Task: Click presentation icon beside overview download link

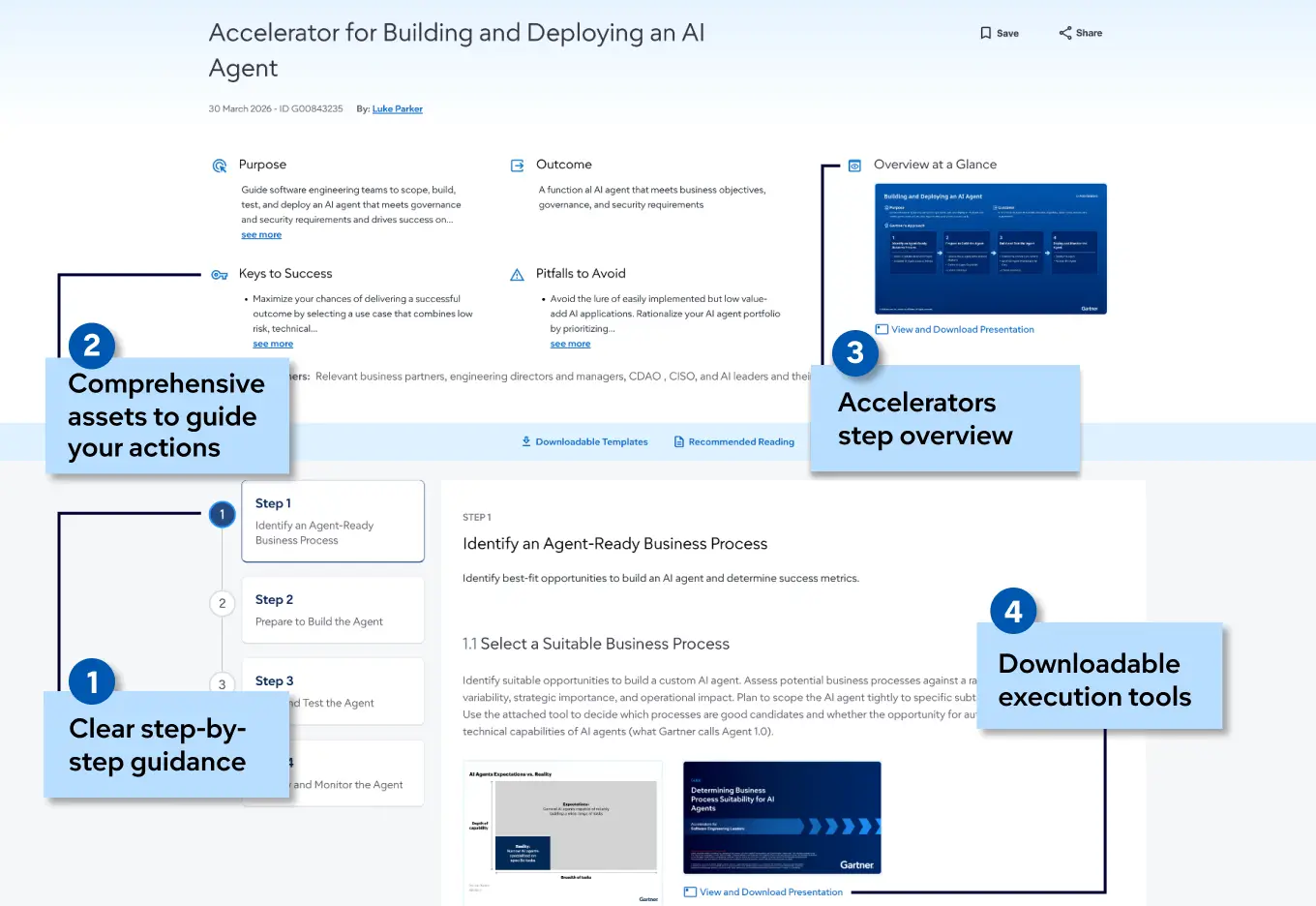Action: (x=882, y=329)
